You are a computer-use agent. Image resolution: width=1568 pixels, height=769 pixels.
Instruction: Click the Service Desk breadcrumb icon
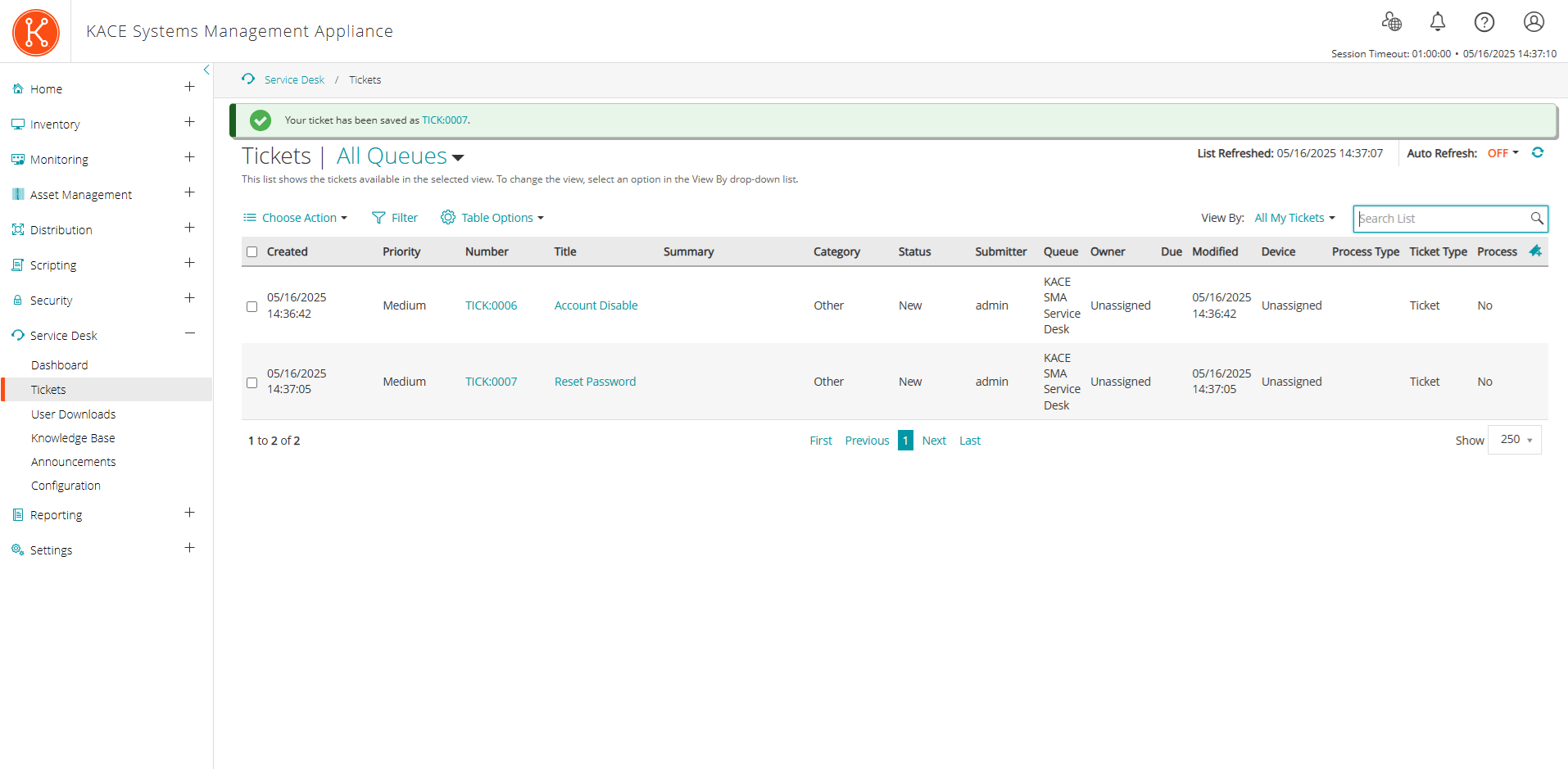(248, 79)
